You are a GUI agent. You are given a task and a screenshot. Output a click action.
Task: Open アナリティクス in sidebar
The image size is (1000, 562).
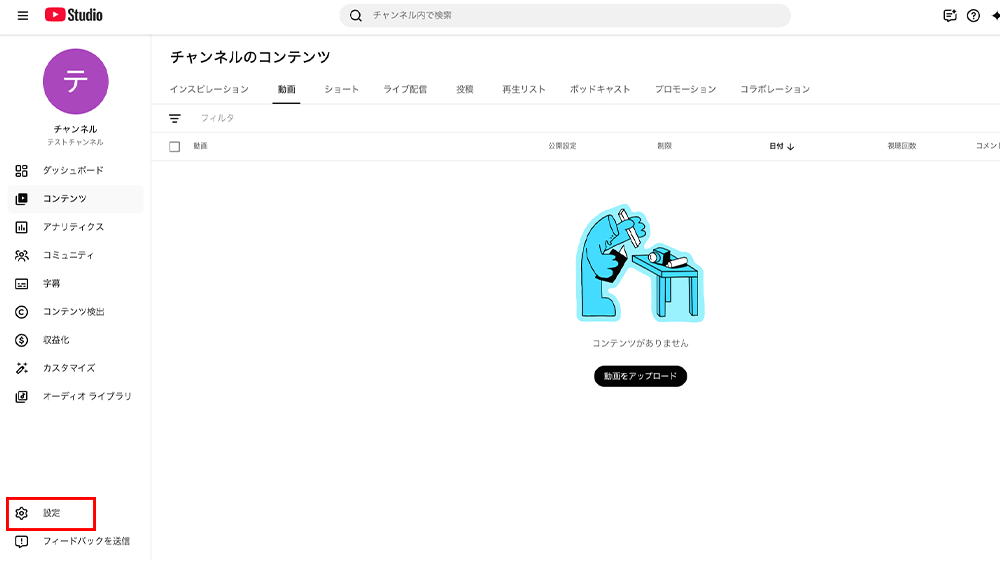(75, 227)
